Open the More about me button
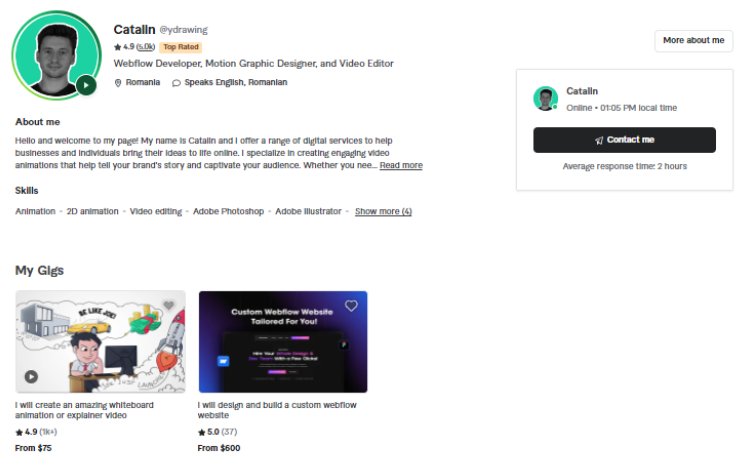 694,40
